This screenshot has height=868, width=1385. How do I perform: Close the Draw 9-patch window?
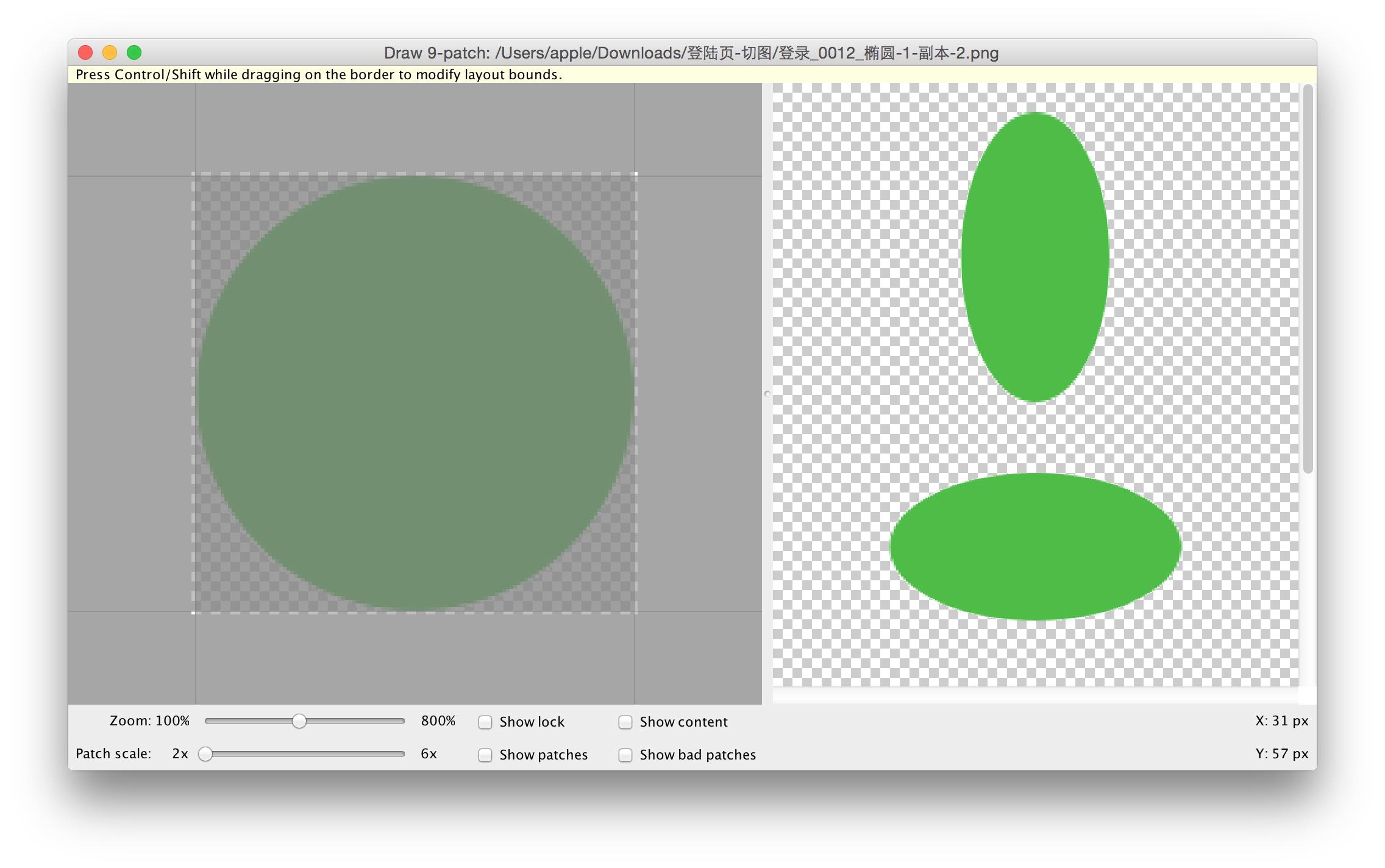click(x=85, y=53)
